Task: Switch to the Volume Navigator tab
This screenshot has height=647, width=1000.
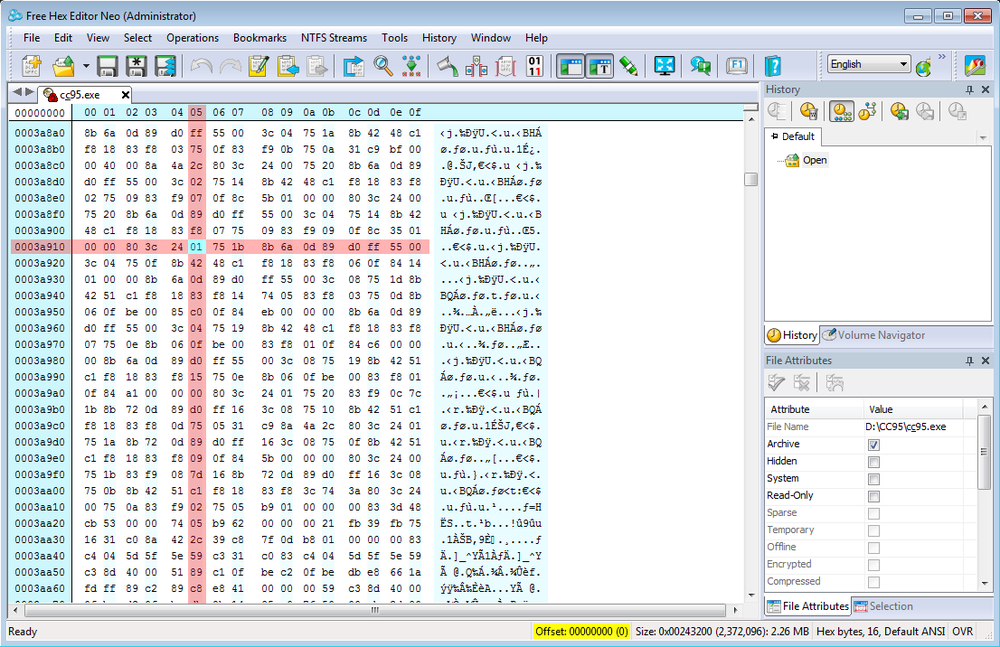Action: tap(874, 335)
